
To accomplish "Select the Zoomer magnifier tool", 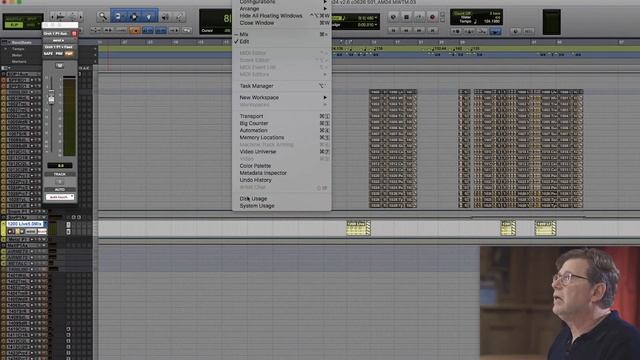I will [102, 17].
